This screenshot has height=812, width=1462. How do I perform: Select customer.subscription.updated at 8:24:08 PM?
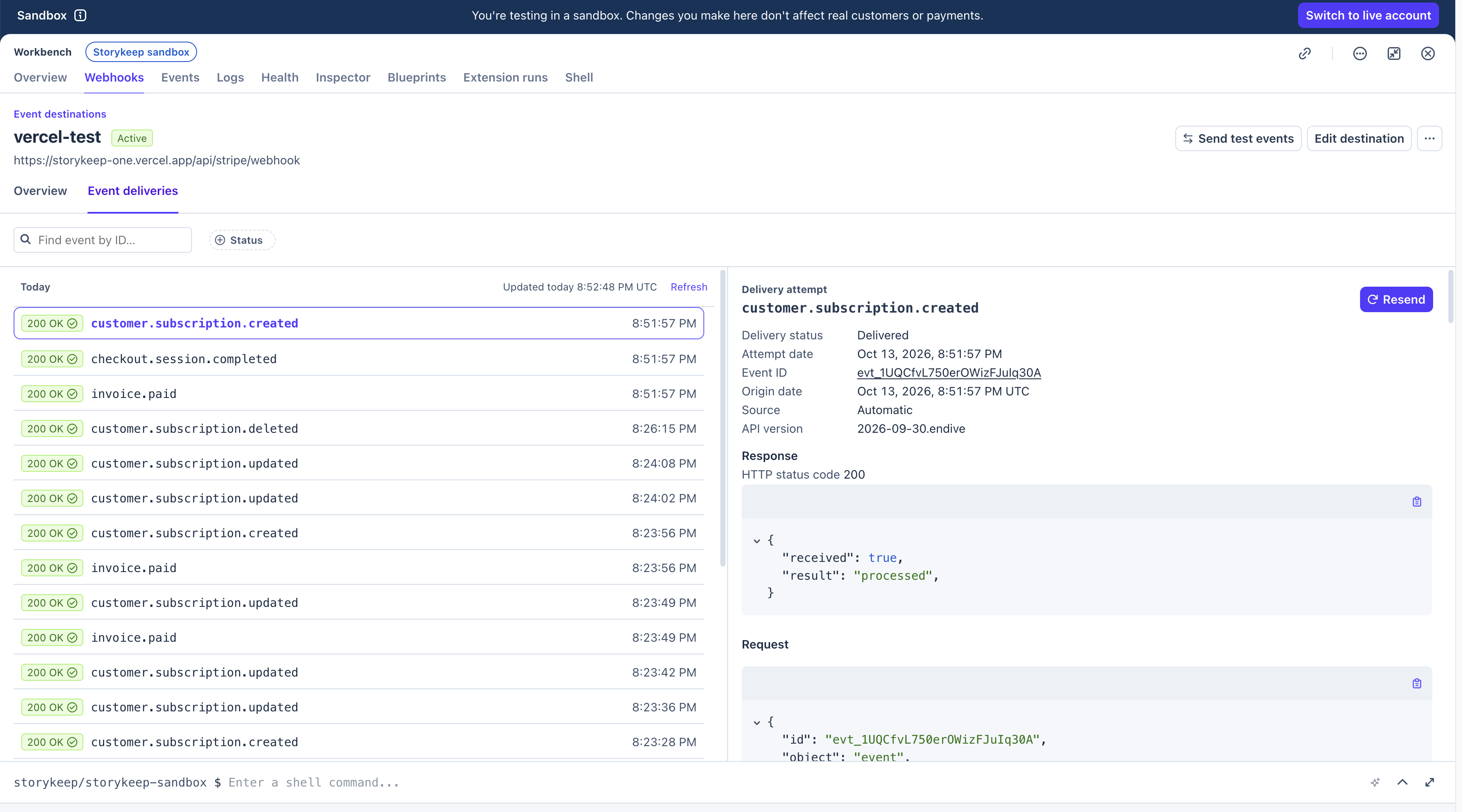[358, 464]
